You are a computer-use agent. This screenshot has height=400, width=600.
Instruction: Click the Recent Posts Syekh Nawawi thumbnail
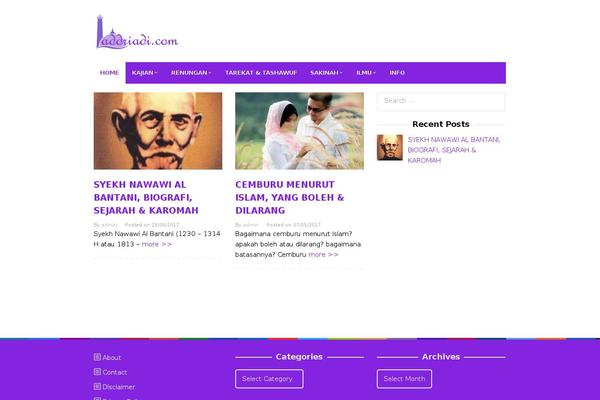click(x=390, y=147)
